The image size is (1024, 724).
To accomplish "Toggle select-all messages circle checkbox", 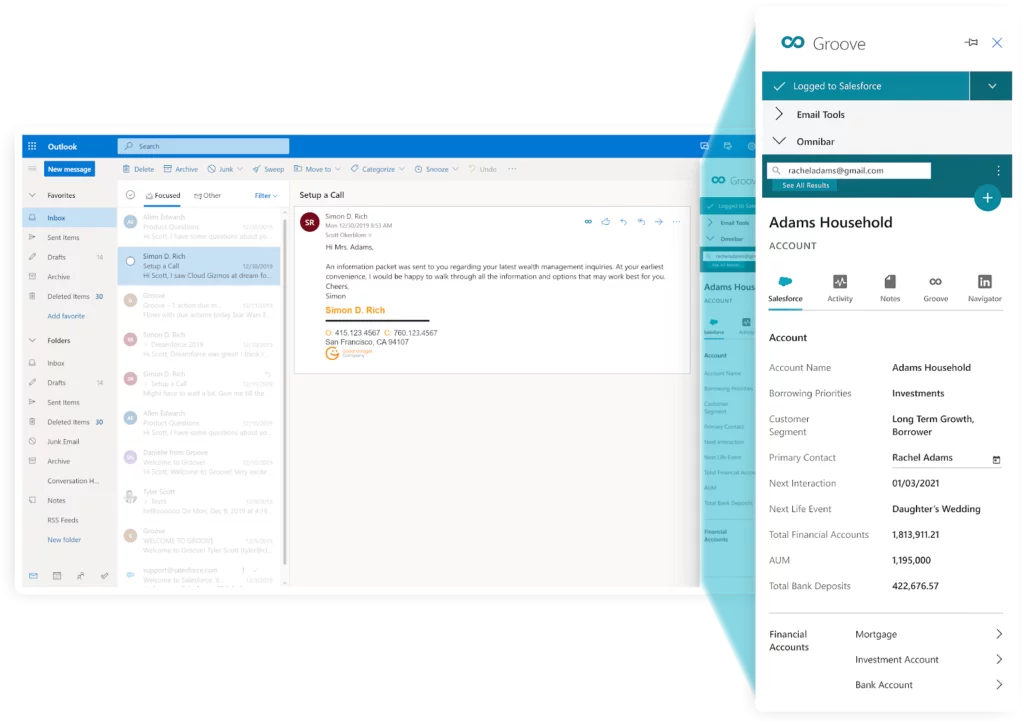I will tap(130, 195).
